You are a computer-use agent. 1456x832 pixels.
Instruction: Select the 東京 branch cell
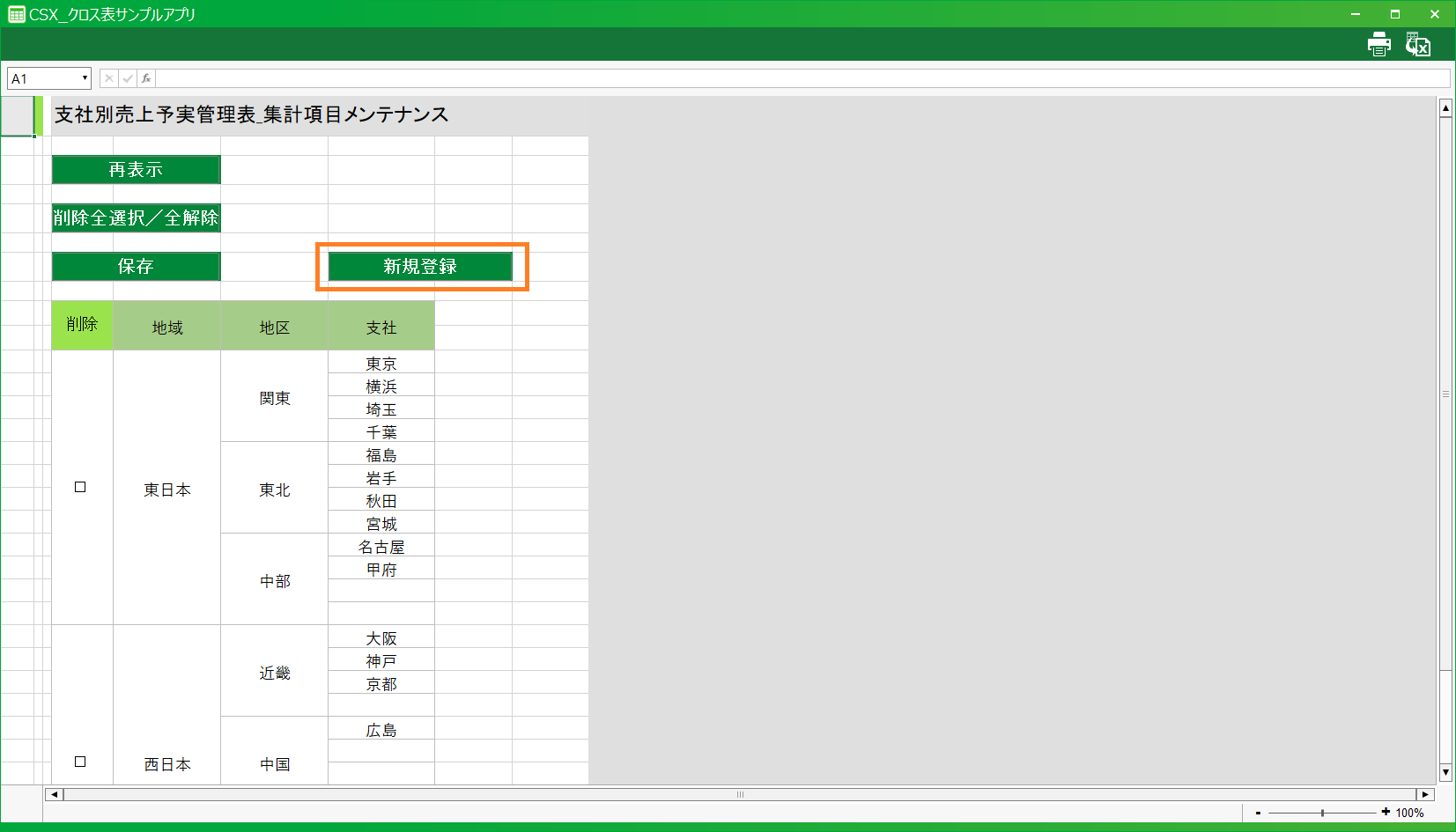point(381,363)
